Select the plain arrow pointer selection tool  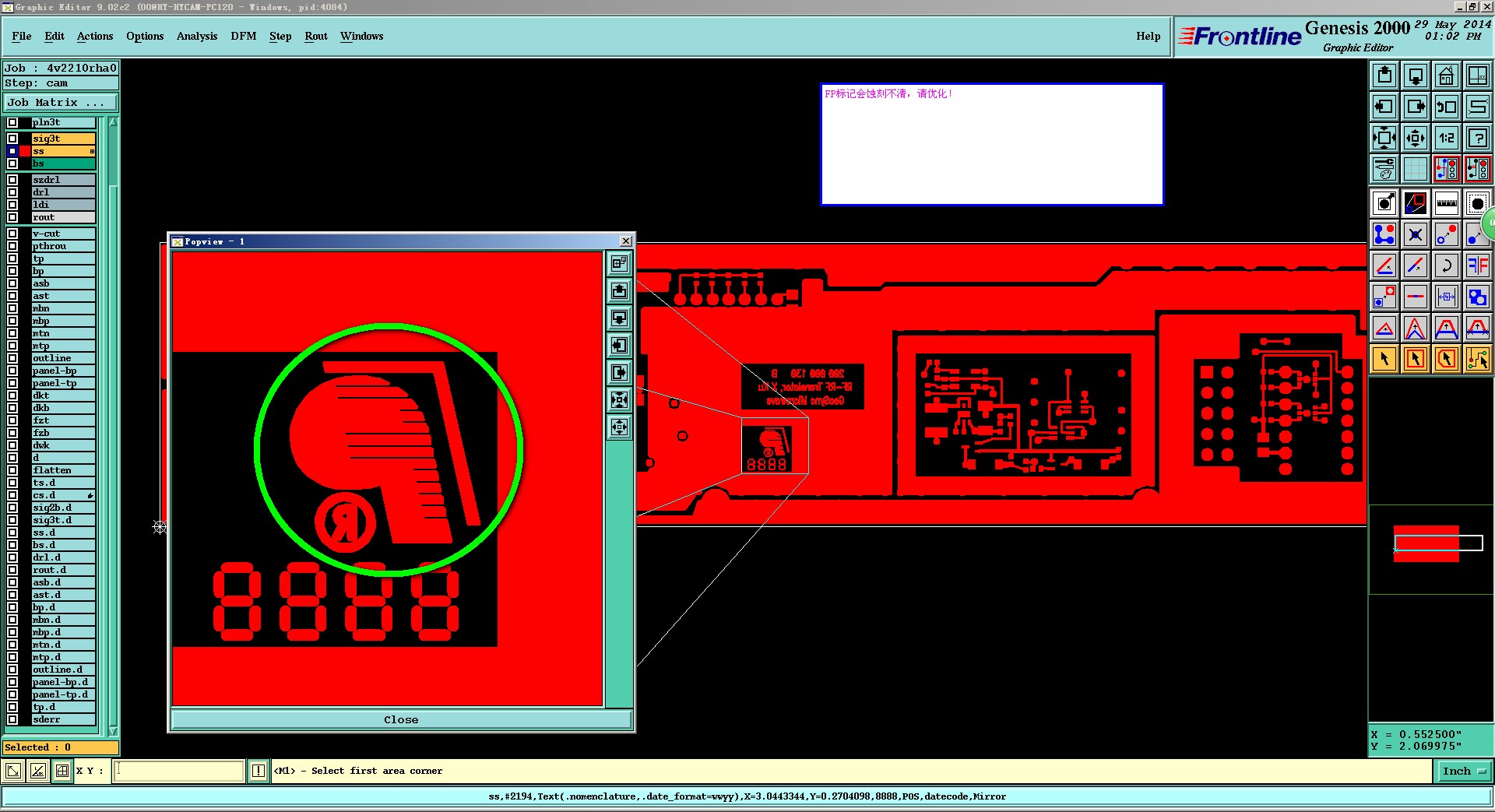coord(1384,359)
